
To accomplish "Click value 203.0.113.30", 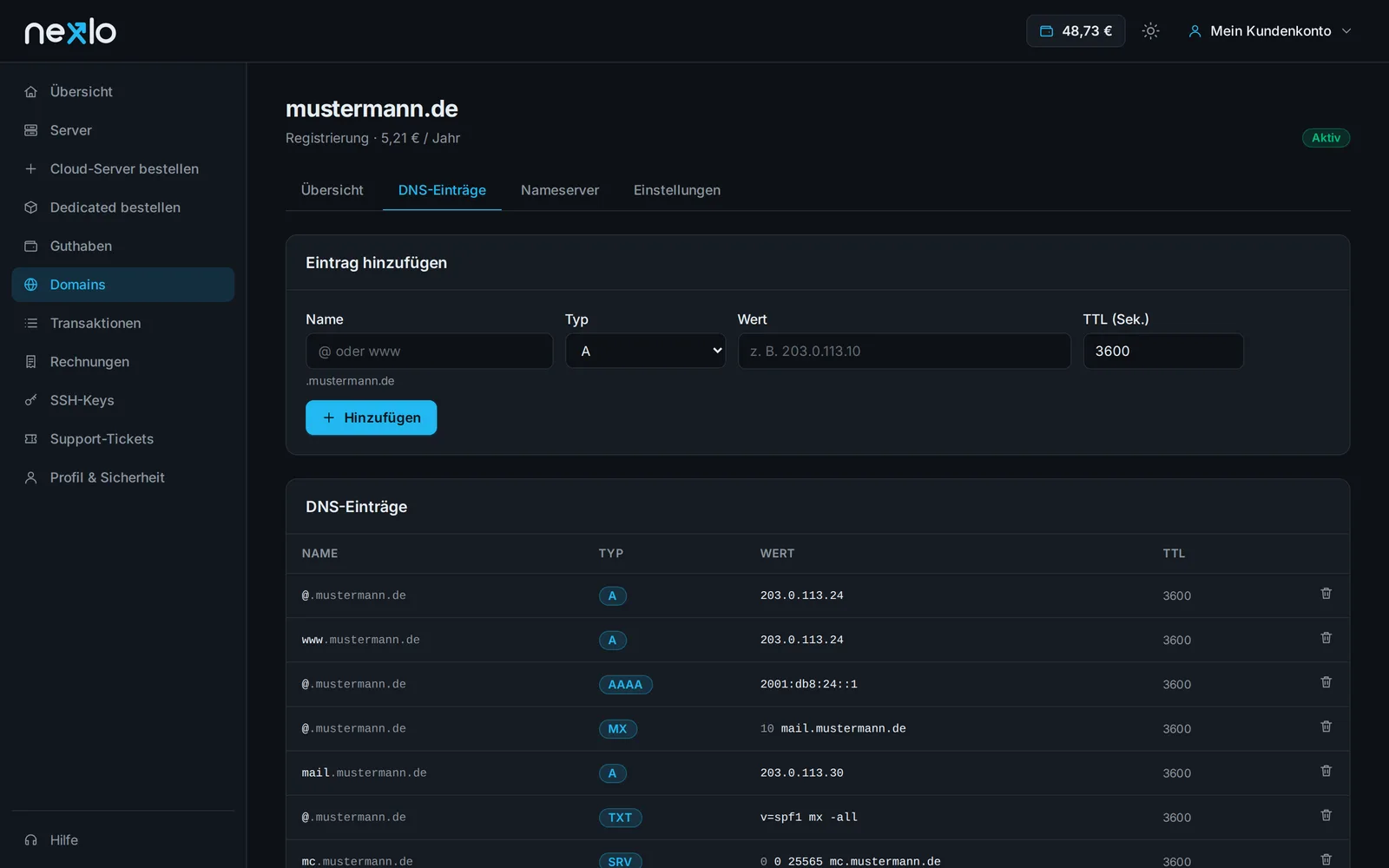I will (x=801, y=773).
